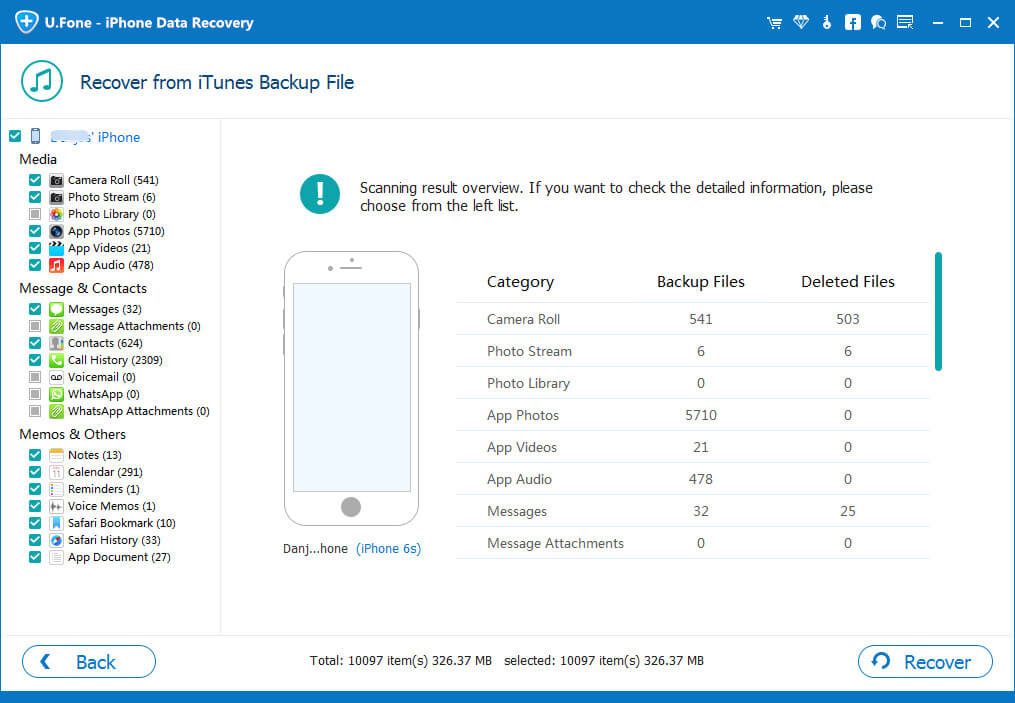
Task: Click the Photo Stream icon
Action: click(x=56, y=197)
